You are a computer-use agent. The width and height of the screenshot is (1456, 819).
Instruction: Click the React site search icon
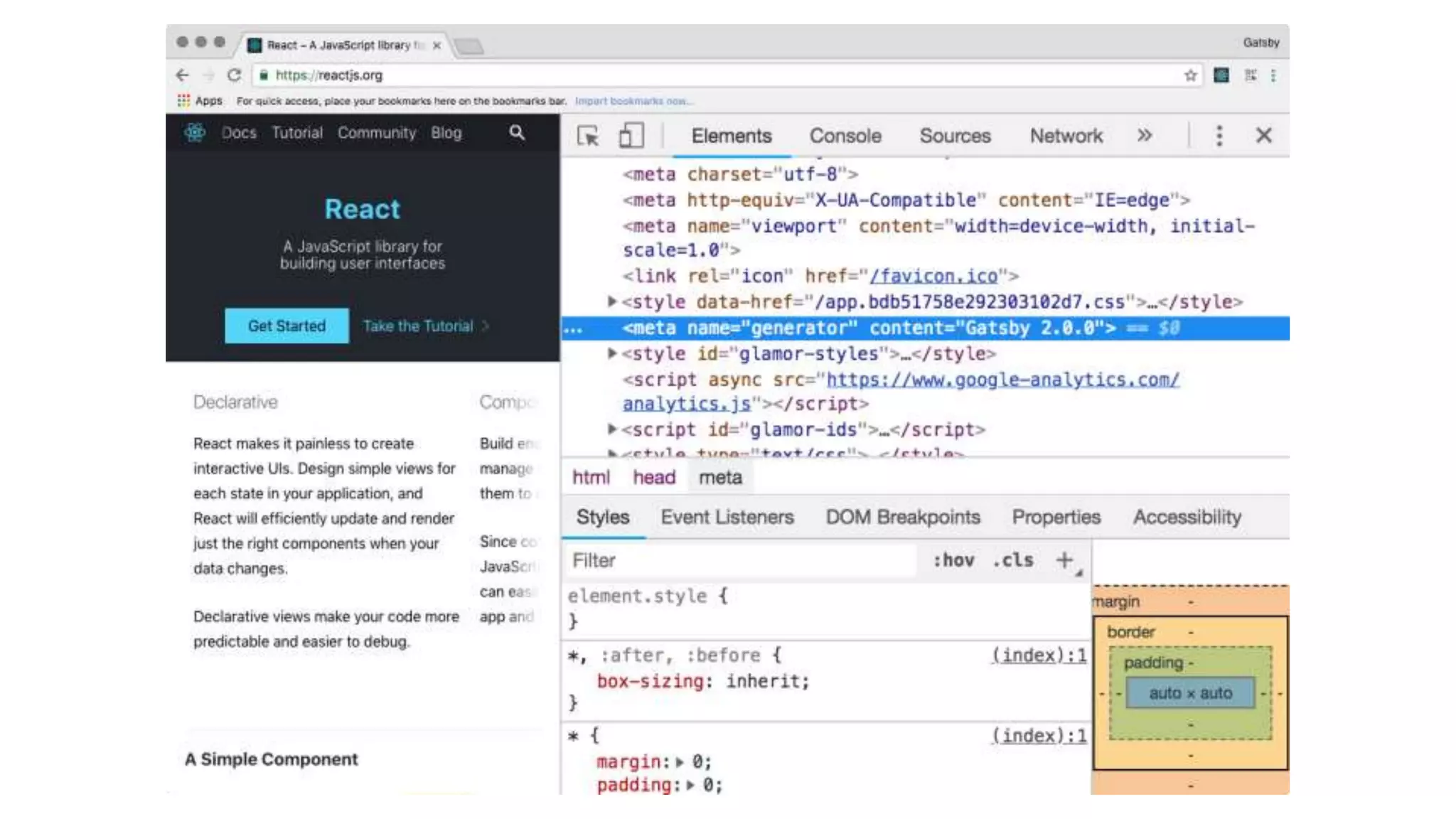[517, 132]
